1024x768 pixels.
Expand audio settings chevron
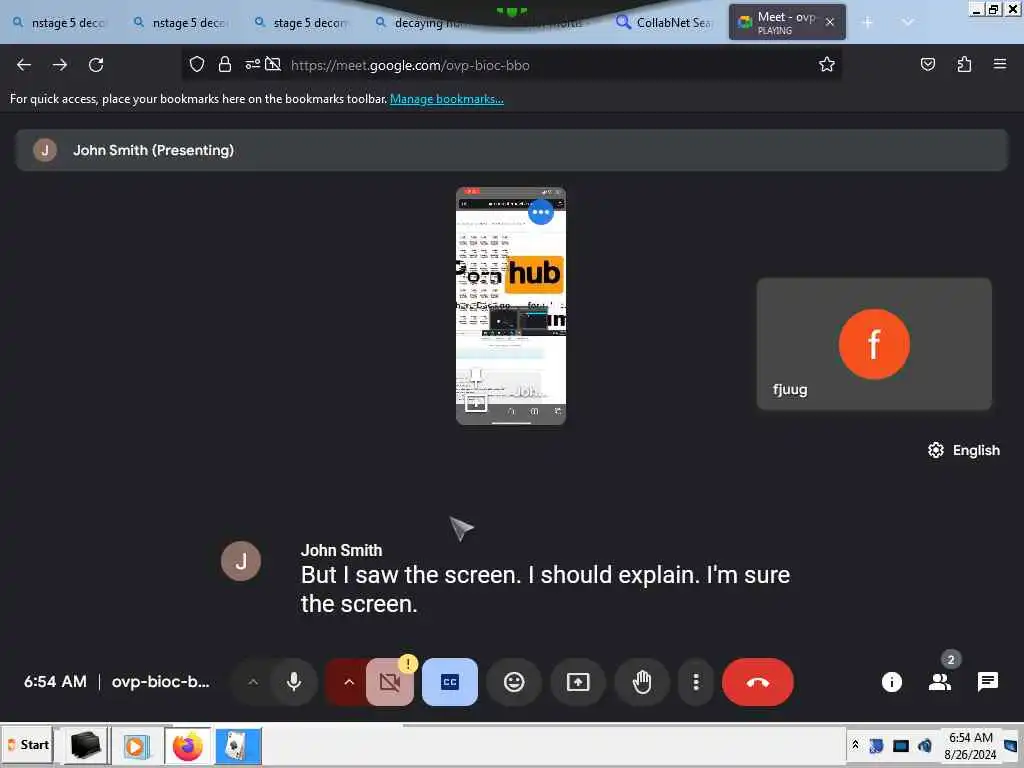(x=253, y=682)
